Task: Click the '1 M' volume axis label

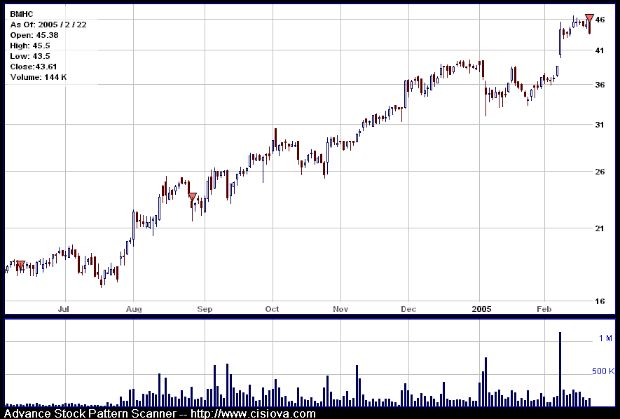Action: coord(606,338)
